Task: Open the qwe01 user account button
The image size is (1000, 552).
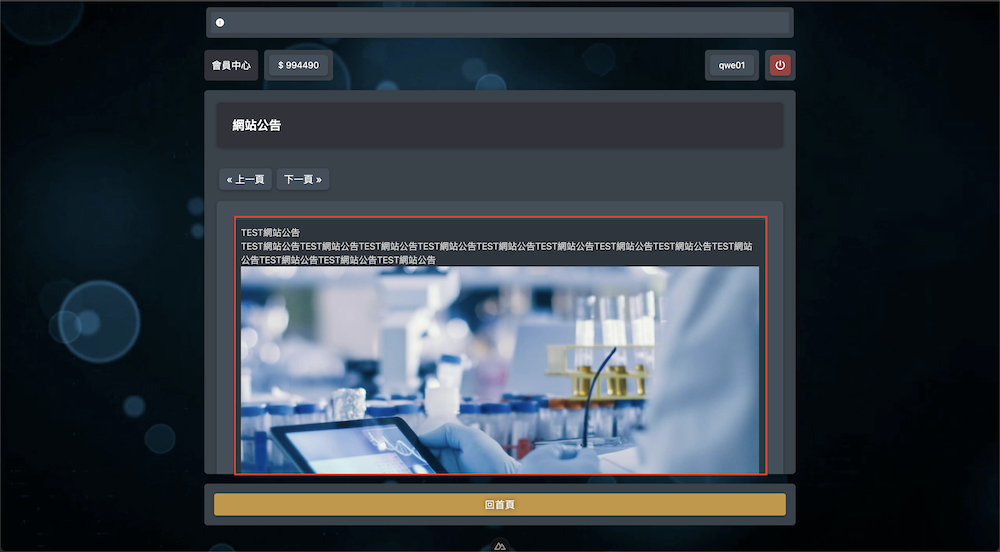Action: (732, 65)
